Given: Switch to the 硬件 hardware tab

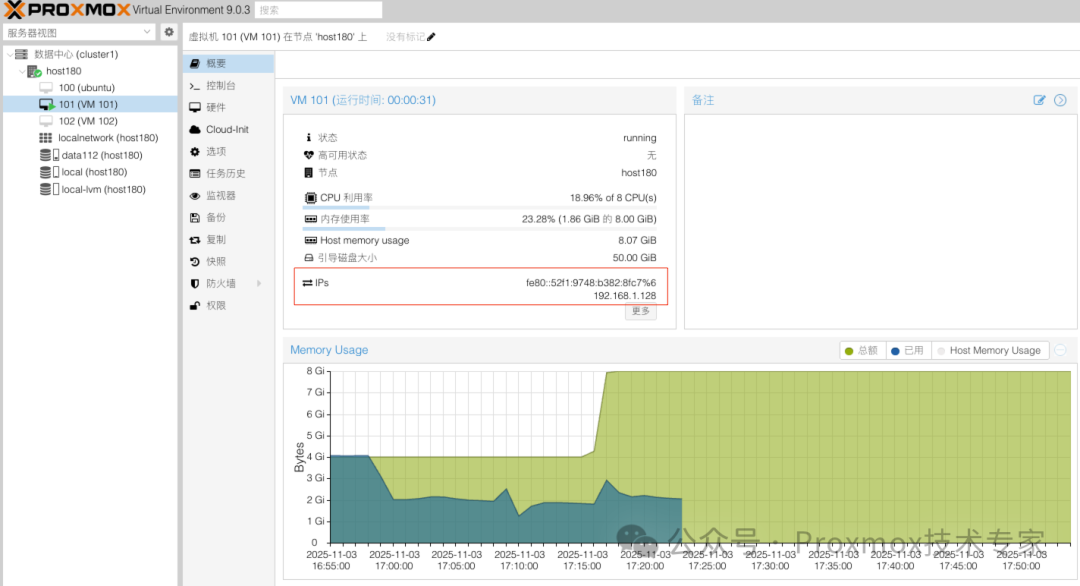Looking at the screenshot, I should [x=216, y=108].
